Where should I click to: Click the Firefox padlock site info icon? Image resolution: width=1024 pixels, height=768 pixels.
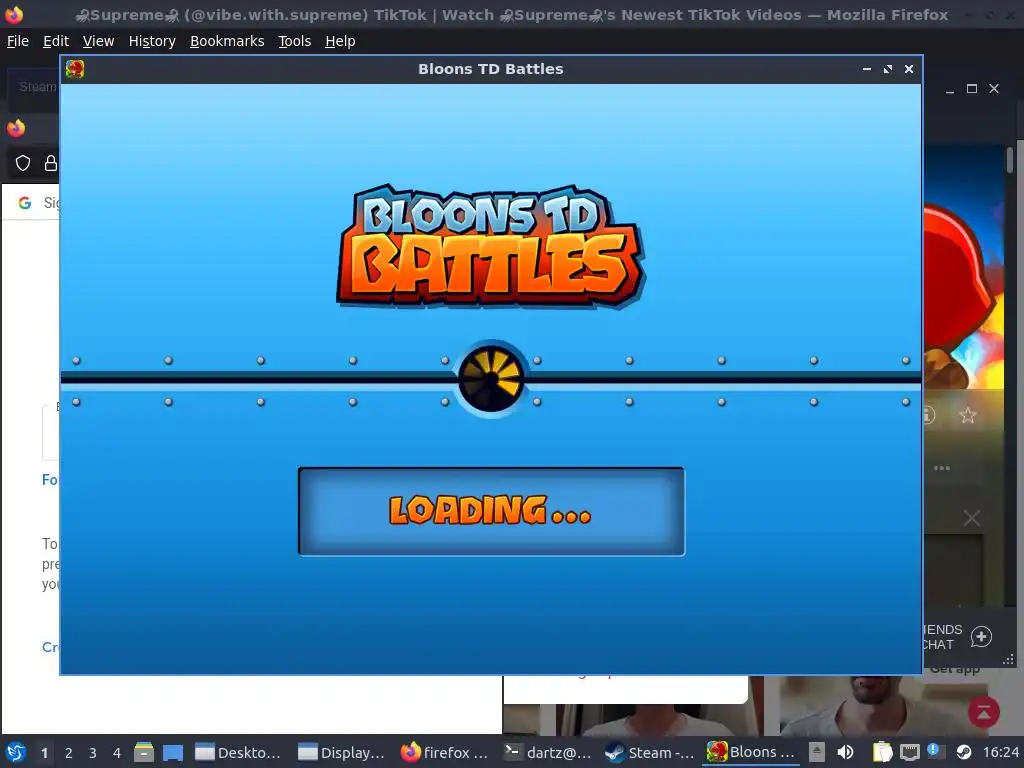click(x=51, y=163)
